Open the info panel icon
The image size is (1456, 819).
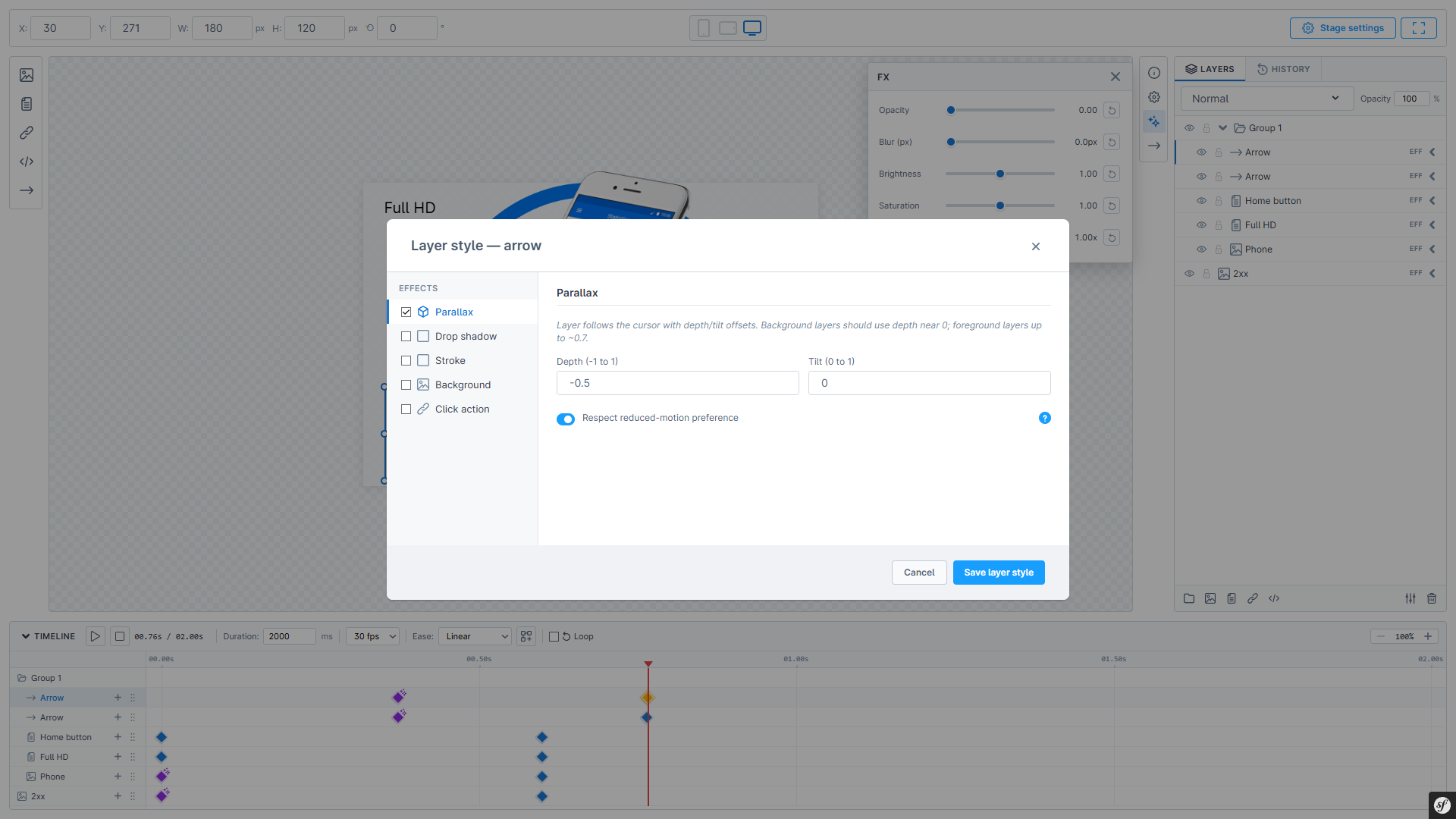coord(1154,73)
